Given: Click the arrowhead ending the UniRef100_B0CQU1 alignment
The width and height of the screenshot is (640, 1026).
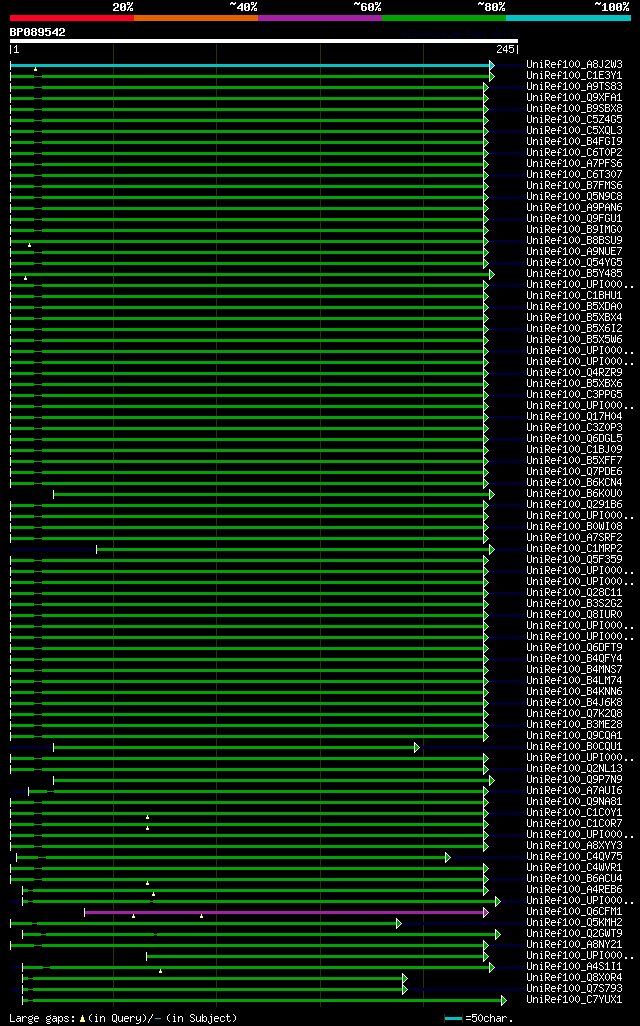Looking at the screenshot, I should 417,747.
